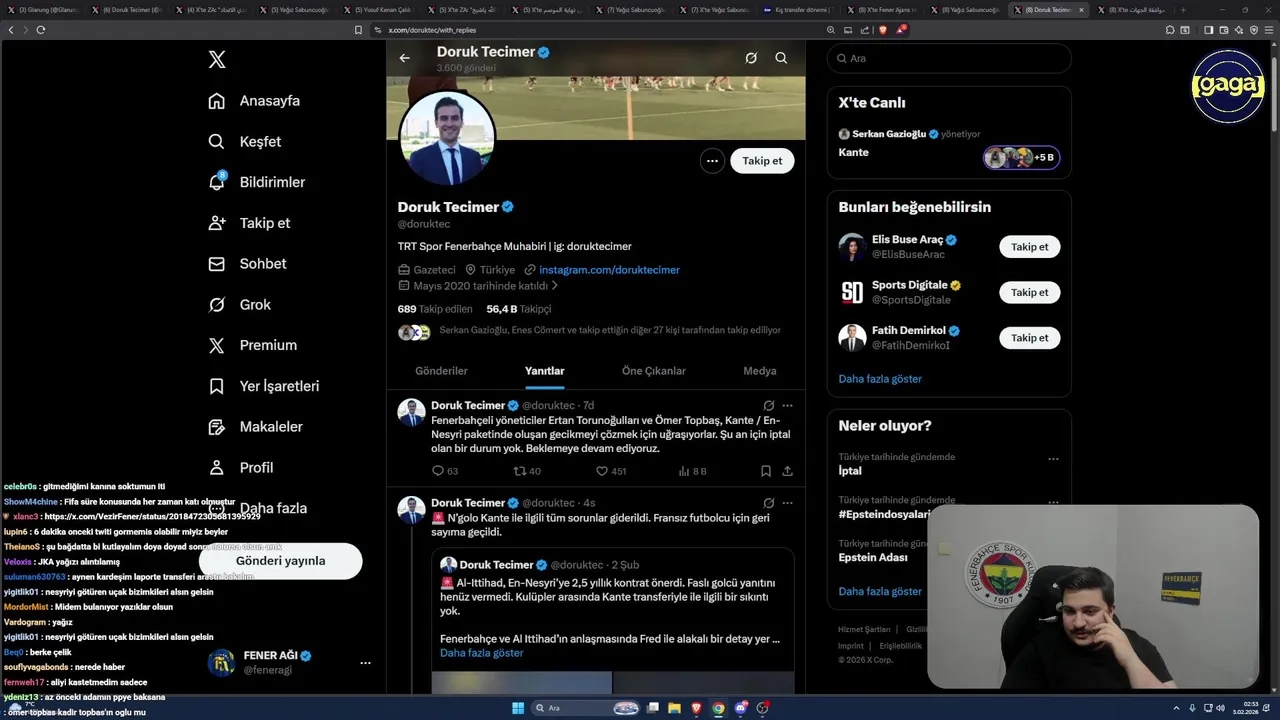Click the Ara search field on X

click(949, 58)
